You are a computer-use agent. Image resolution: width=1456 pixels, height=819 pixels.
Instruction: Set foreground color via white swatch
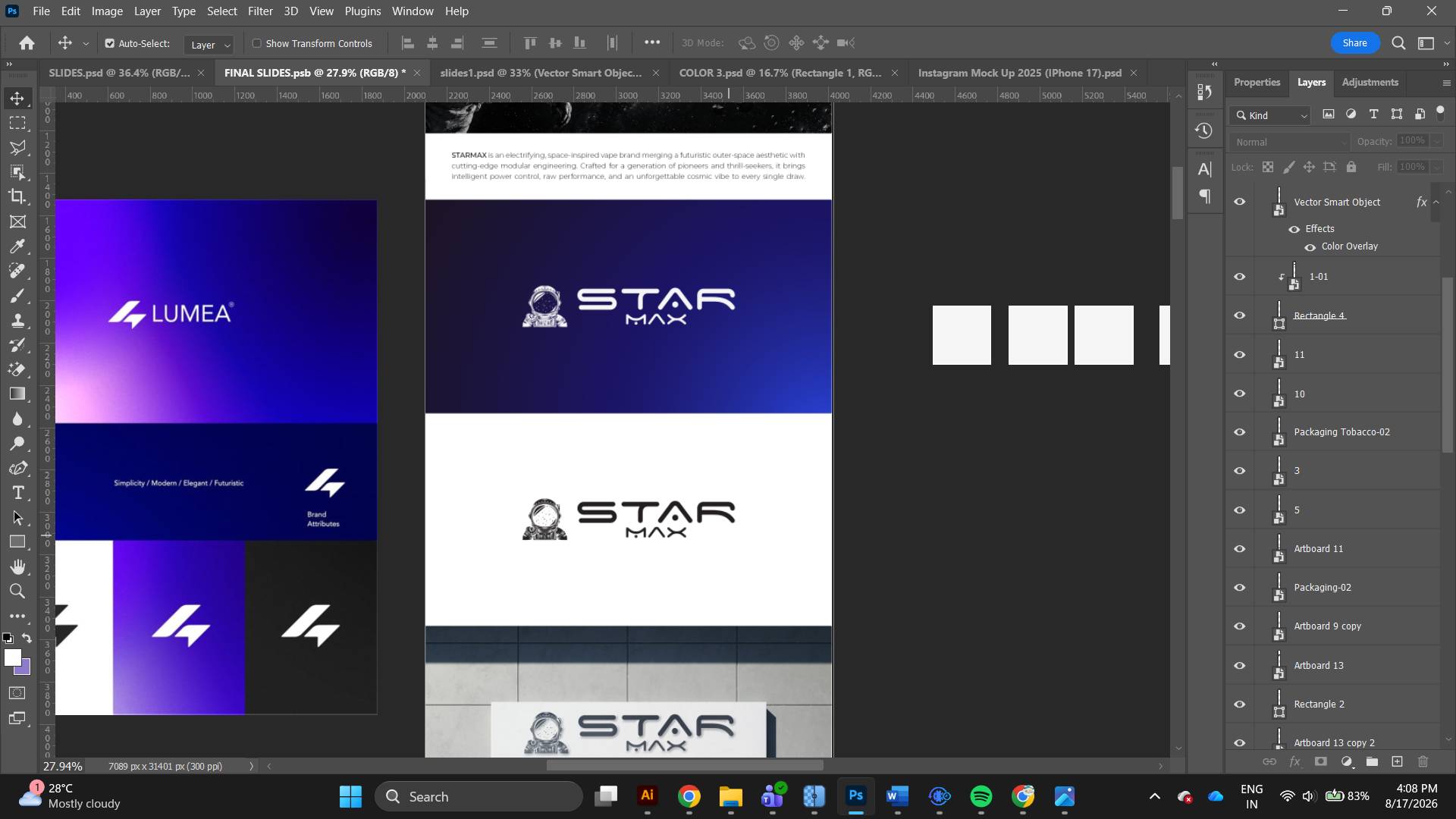[x=11, y=657]
